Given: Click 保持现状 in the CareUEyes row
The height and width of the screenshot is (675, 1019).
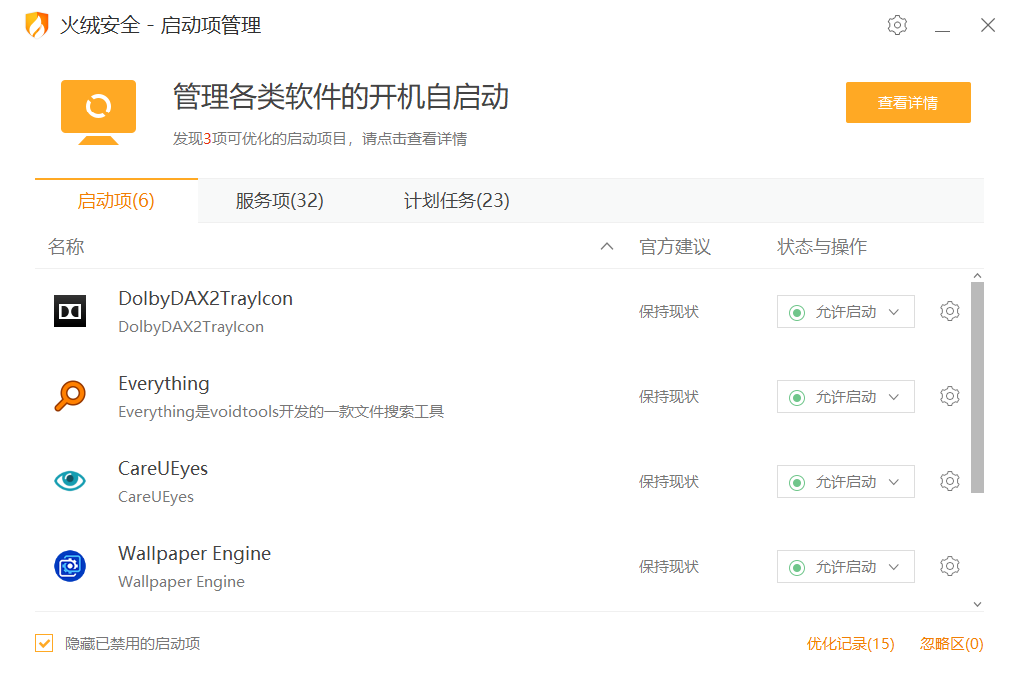Looking at the screenshot, I should (669, 482).
